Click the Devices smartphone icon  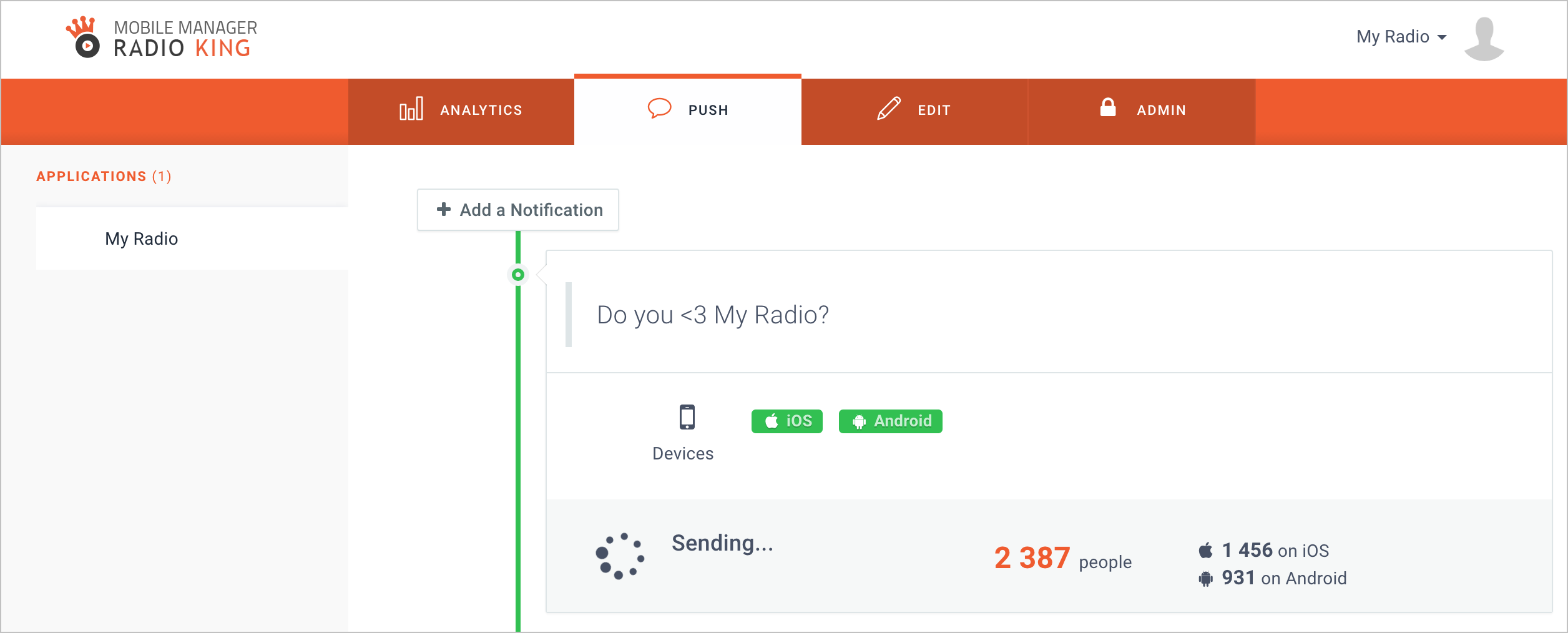[x=687, y=417]
